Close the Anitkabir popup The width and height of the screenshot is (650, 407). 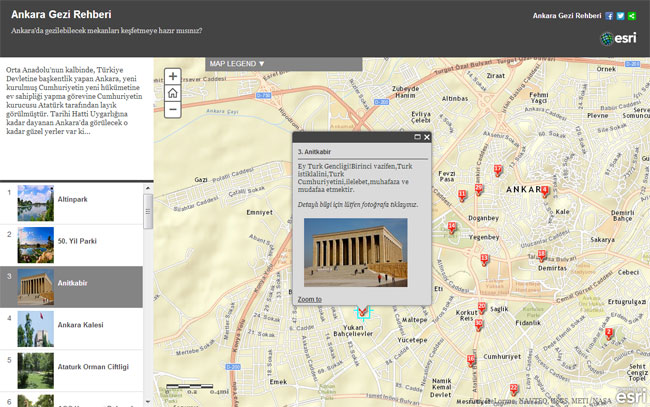pos(427,137)
